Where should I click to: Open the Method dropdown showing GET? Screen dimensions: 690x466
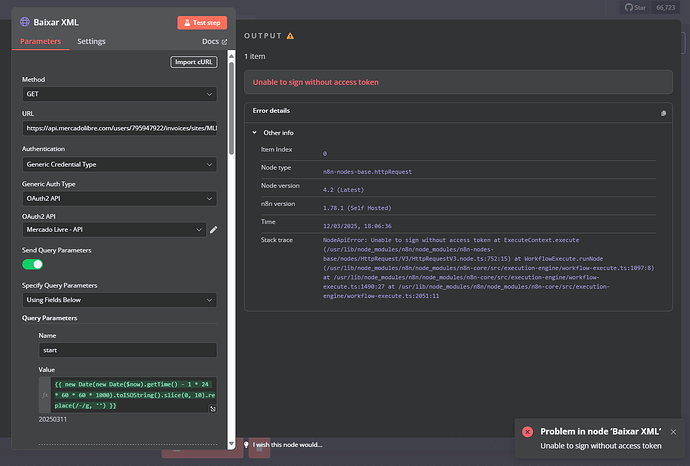[x=119, y=94]
